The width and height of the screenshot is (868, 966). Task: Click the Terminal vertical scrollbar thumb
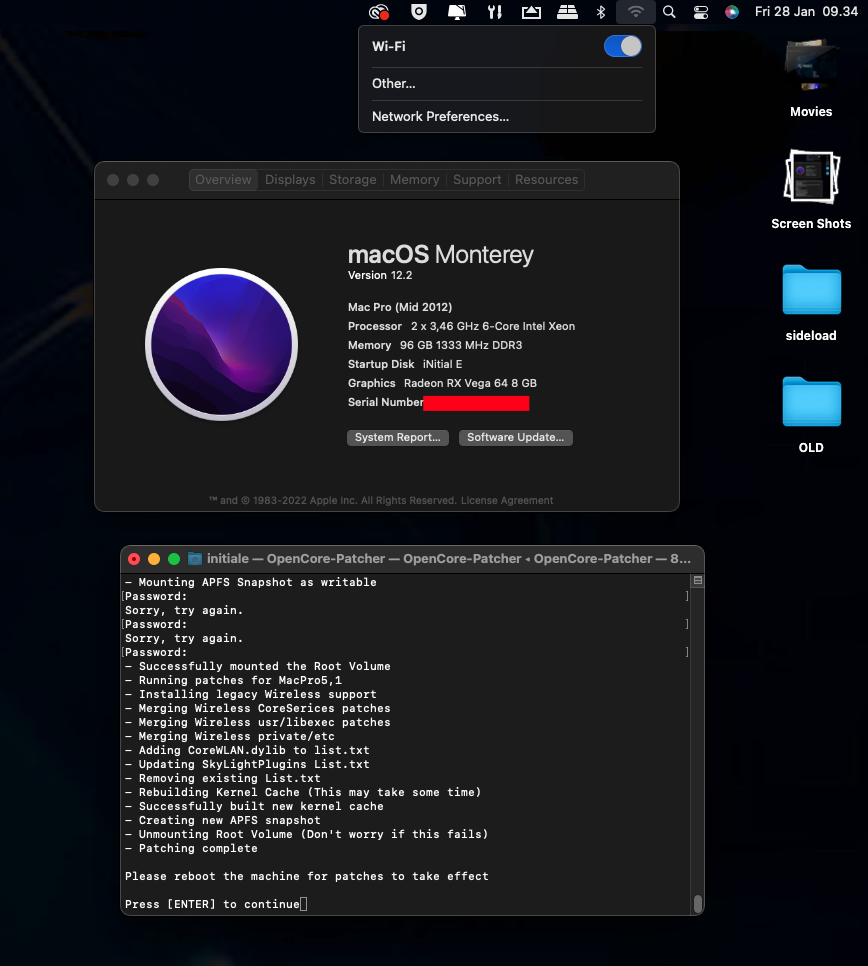tap(698, 904)
